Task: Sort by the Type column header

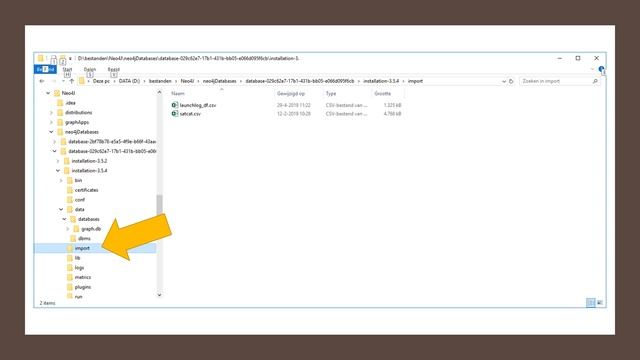Action: tap(331, 93)
